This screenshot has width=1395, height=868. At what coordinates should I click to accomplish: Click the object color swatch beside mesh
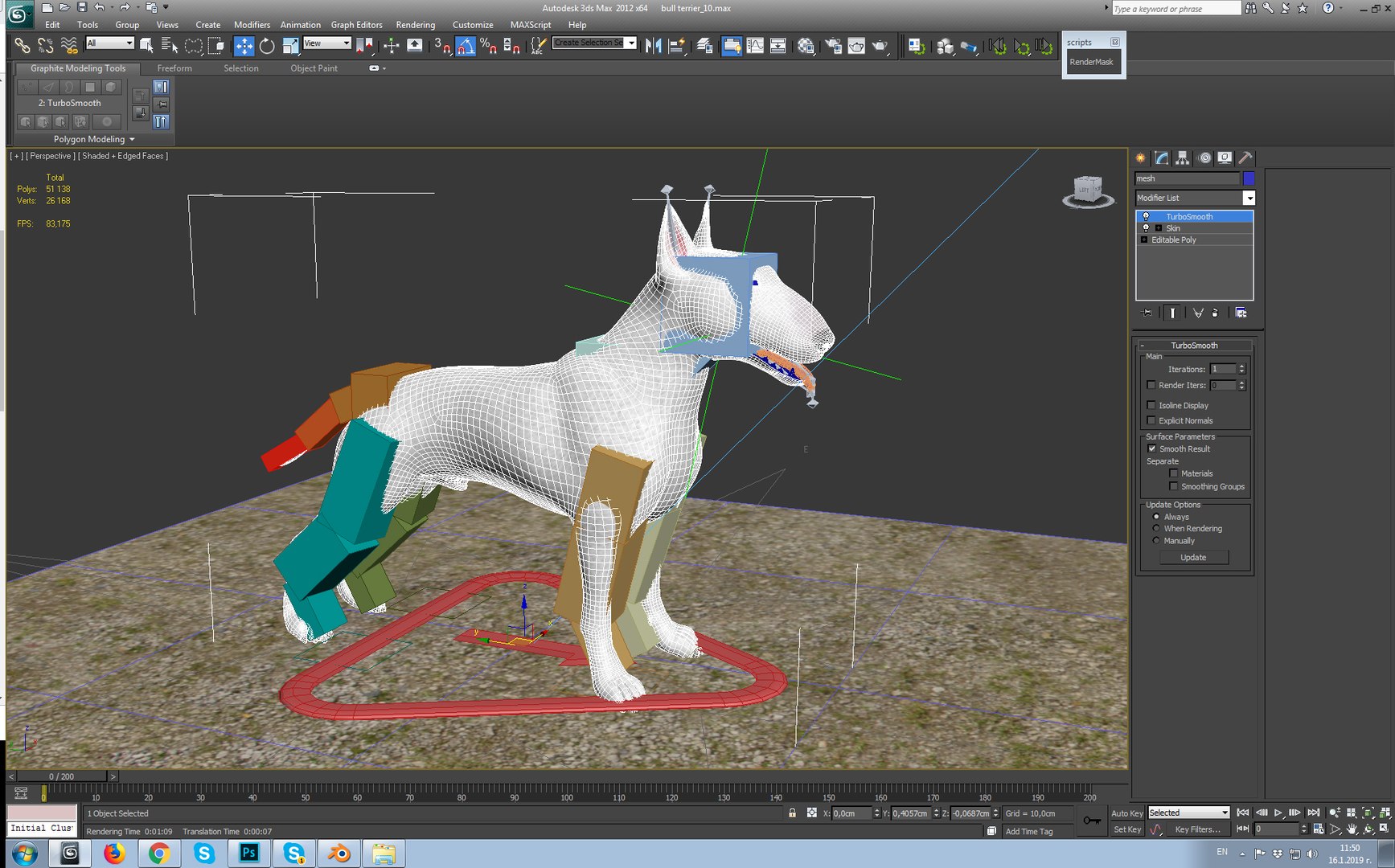pyautogui.click(x=1249, y=178)
